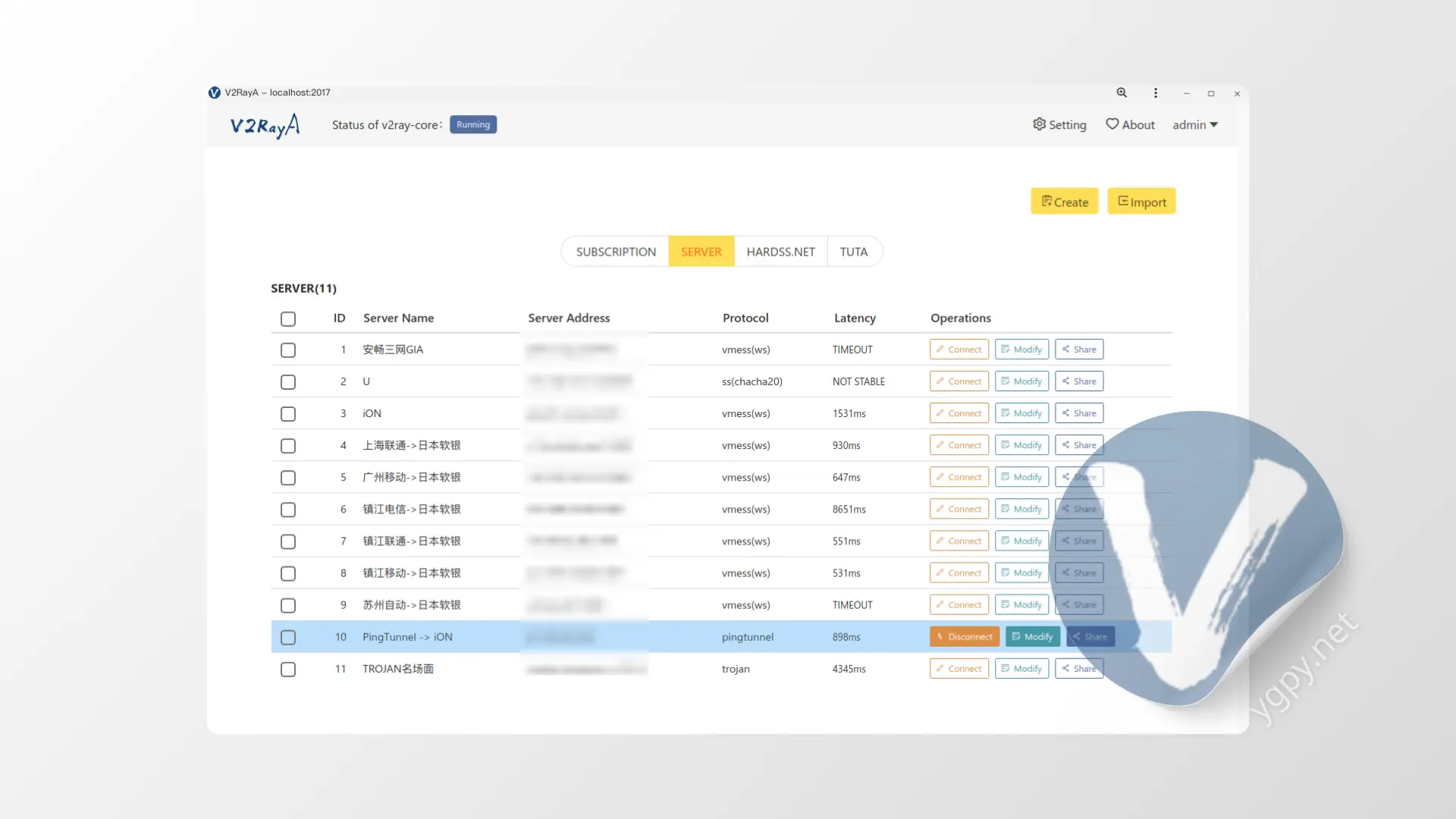Open the HARDSS.NET tab
Image resolution: width=1456 pixels, height=819 pixels.
click(780, 252)
